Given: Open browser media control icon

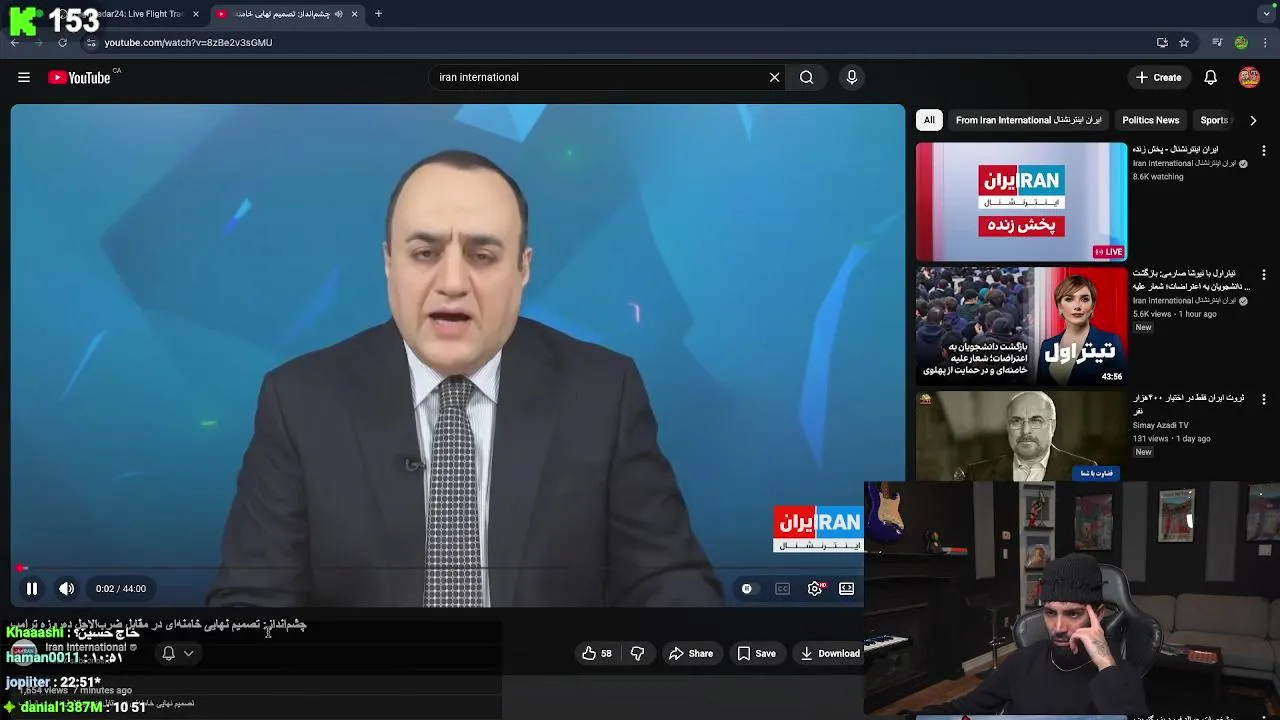Looking at the screenshot, I should (1216, 43).
